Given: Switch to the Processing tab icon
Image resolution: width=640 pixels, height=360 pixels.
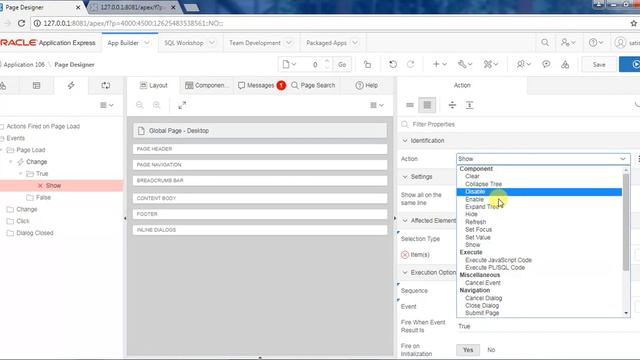Looking at the screenshot, I should (x=106, y=85).
